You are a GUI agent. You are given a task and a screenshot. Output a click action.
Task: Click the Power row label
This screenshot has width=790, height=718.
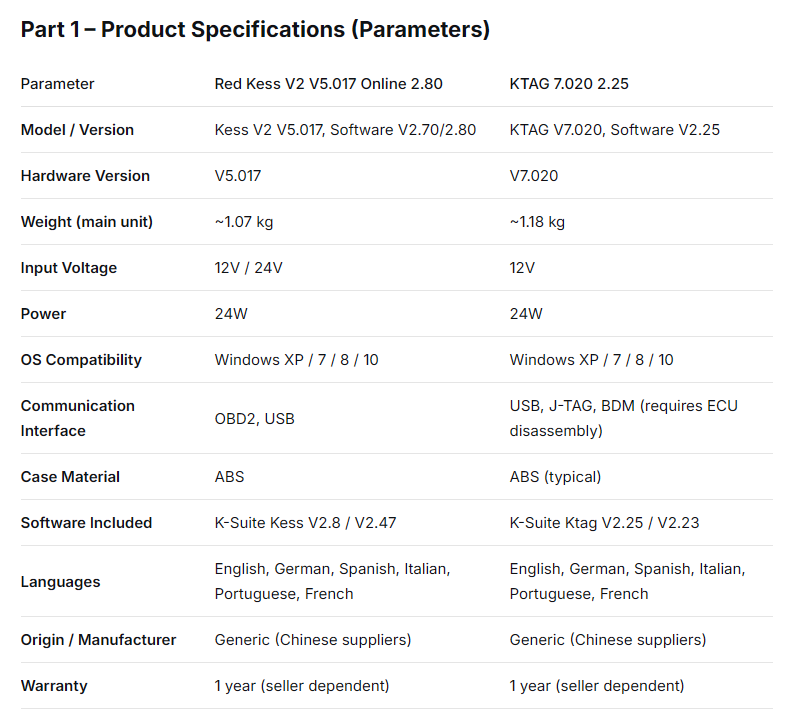pyautogui.click(x=43, y=314)
